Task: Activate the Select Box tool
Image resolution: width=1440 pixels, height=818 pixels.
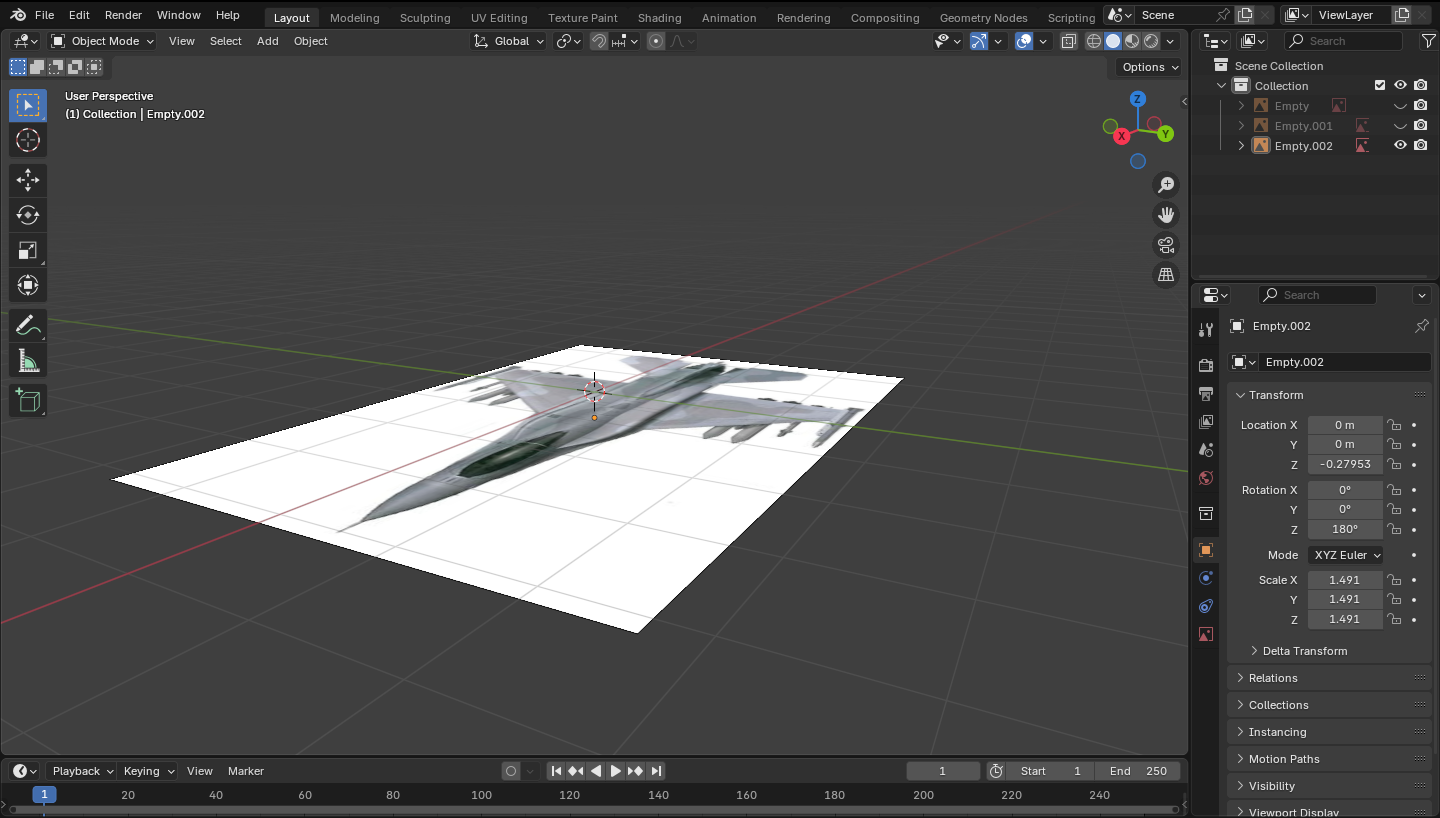Action: pyautogui.click(x=28, y=106)
